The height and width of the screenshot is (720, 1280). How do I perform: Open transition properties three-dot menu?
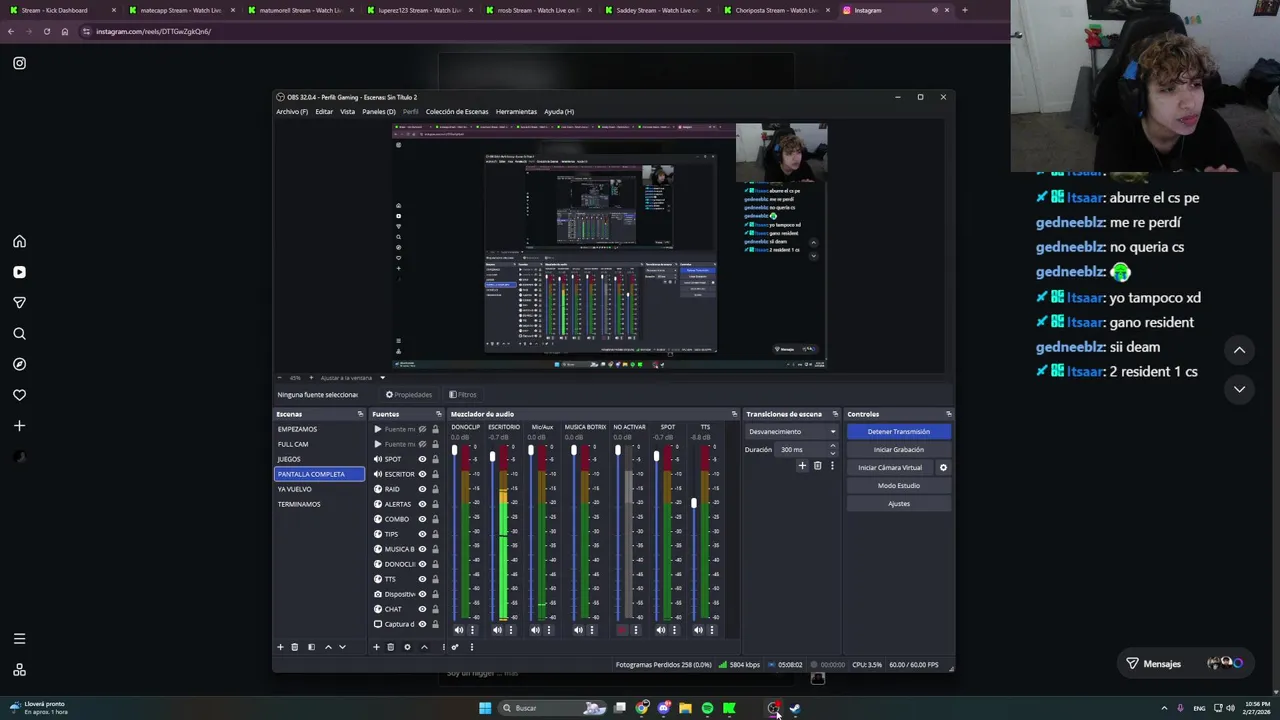point(831,466)
